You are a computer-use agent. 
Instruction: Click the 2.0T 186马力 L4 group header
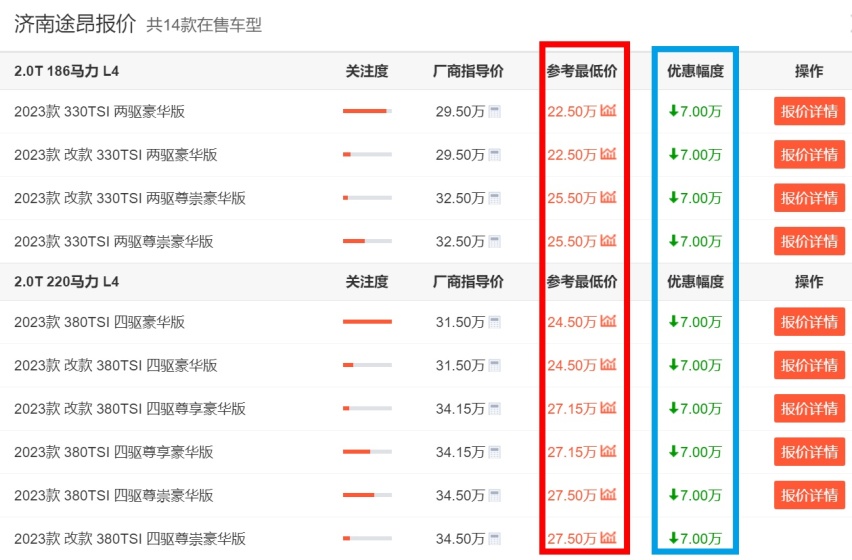66,71
